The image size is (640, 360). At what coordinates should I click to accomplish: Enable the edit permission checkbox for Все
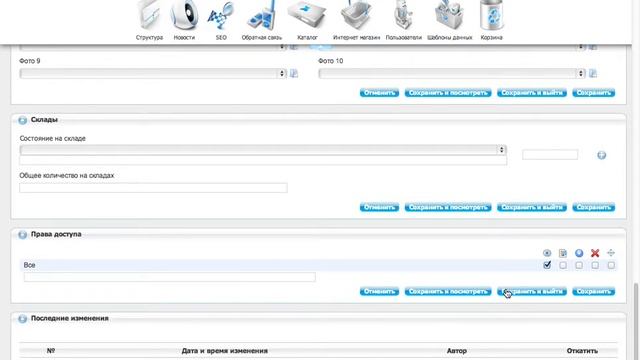point(563,265)
